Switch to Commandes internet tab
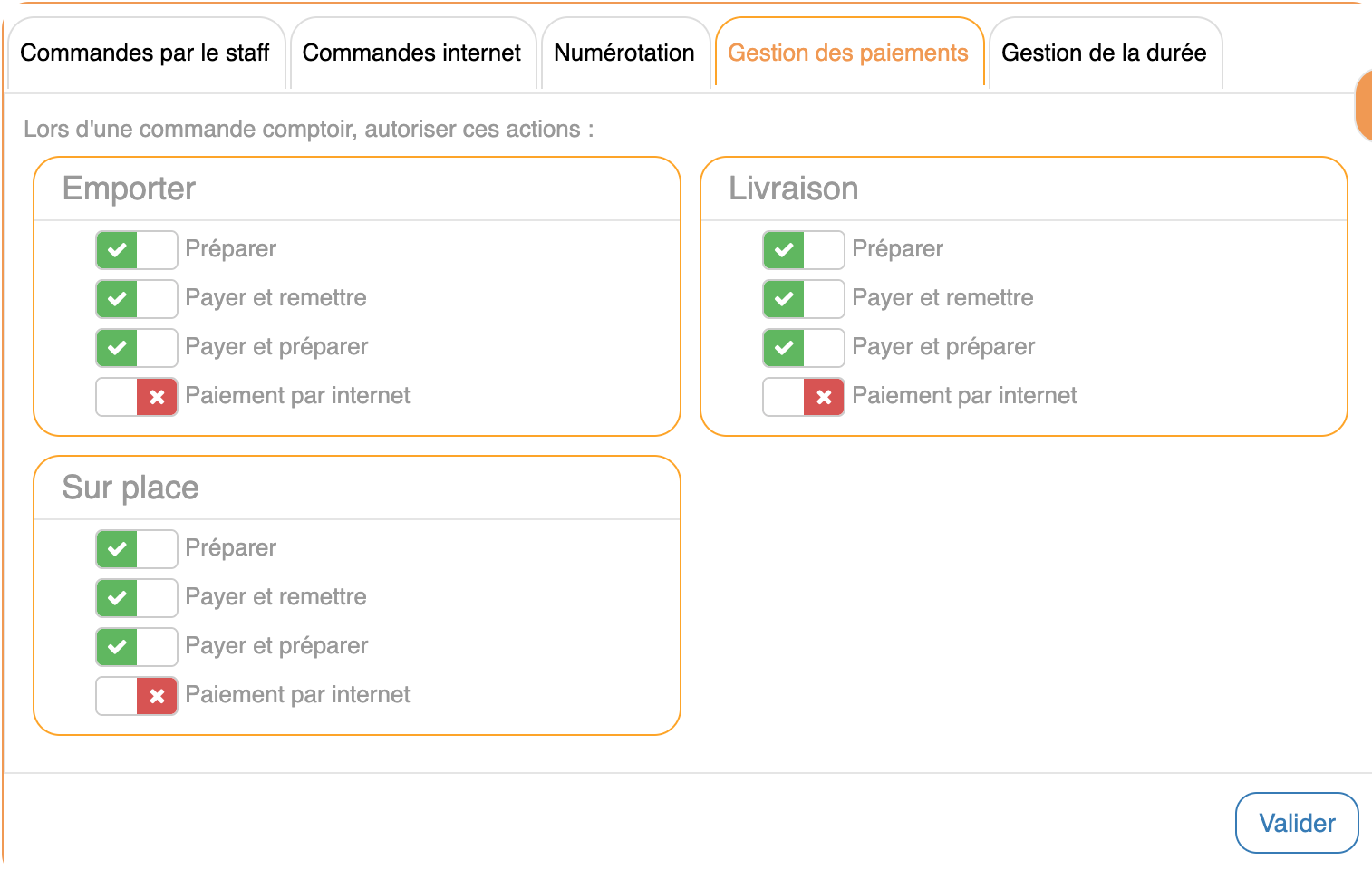This screenshot has height=870, width=1372. click(411, 53)
